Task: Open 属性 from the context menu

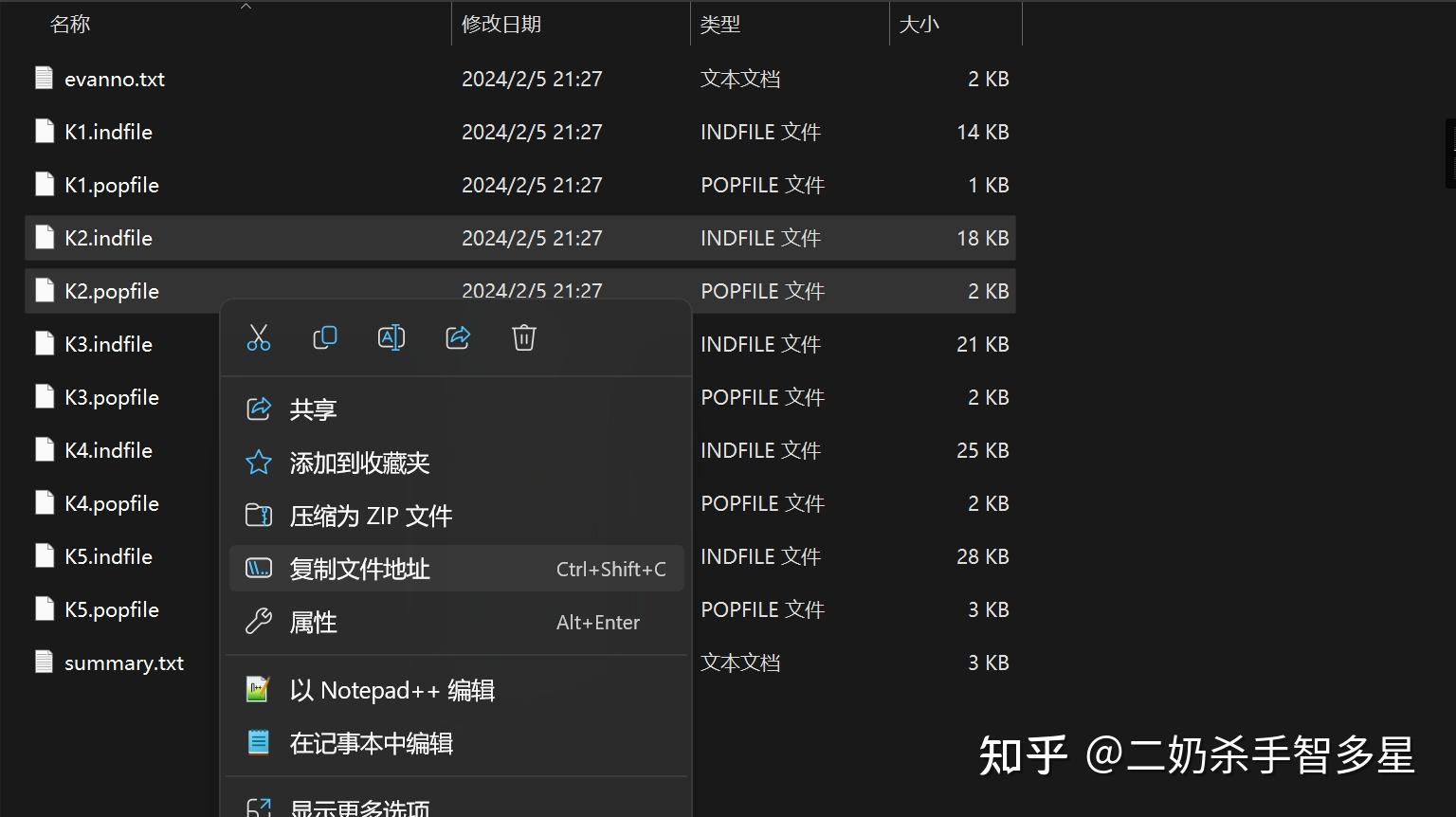Action: click(314, 622)
